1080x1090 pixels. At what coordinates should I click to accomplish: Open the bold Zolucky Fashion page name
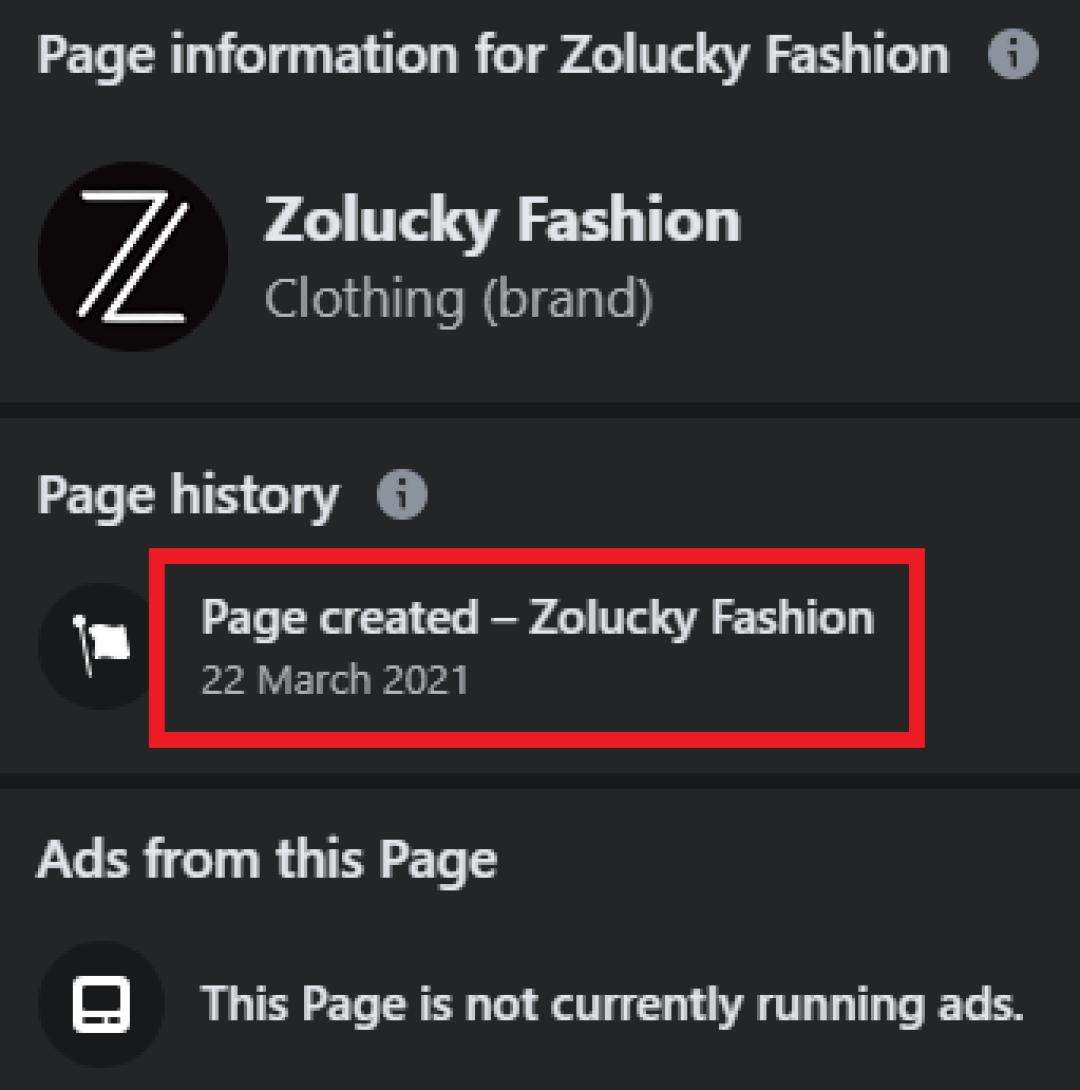[502, 220]
